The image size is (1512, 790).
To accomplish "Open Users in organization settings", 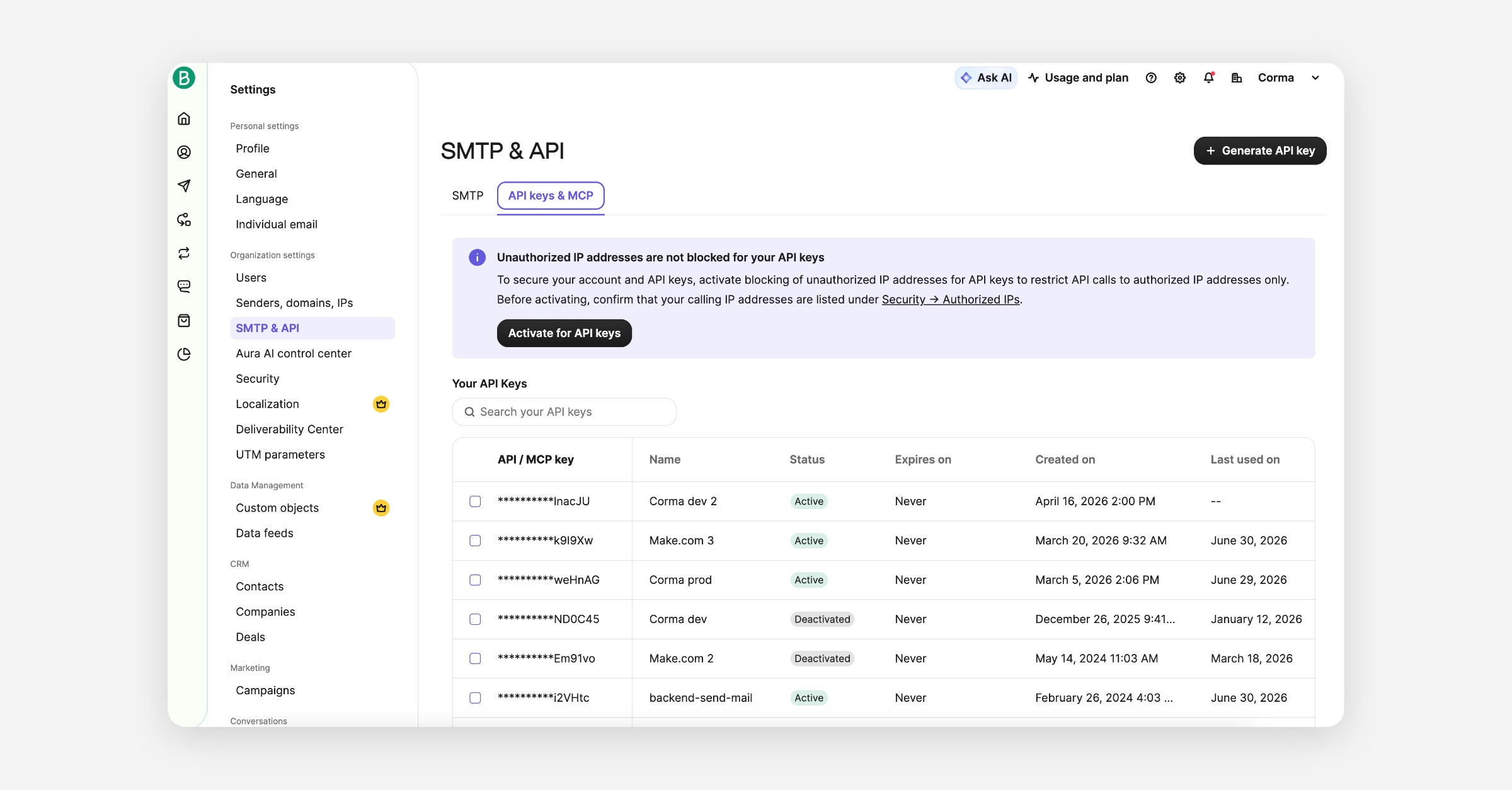I will tap(312, 278).
